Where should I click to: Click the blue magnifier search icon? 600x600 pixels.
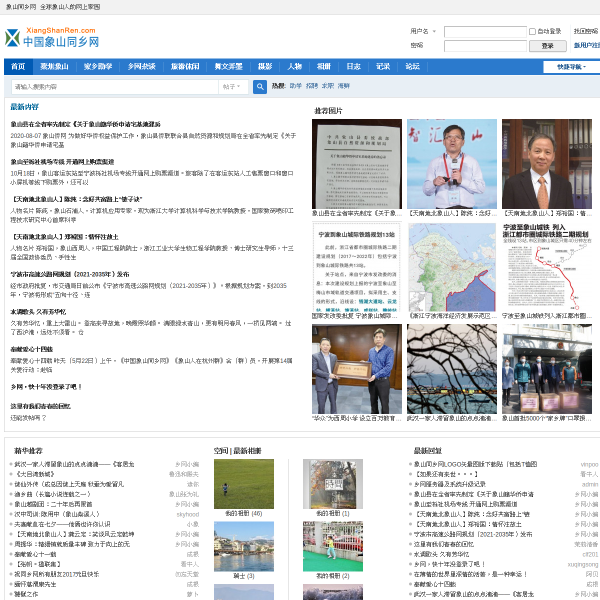(260, 87)
